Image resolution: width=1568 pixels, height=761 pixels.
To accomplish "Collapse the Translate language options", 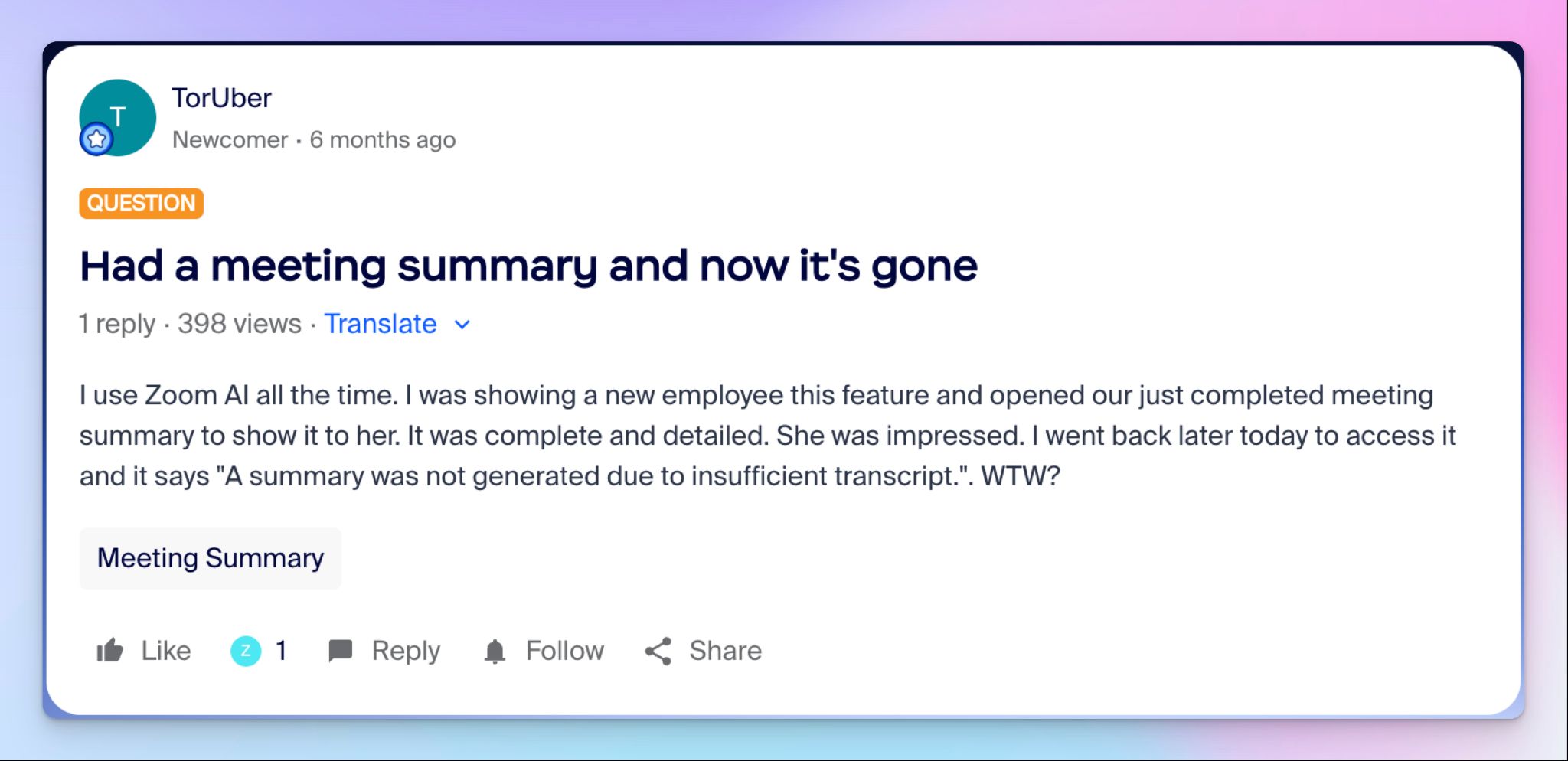I will tap(462, 325).
